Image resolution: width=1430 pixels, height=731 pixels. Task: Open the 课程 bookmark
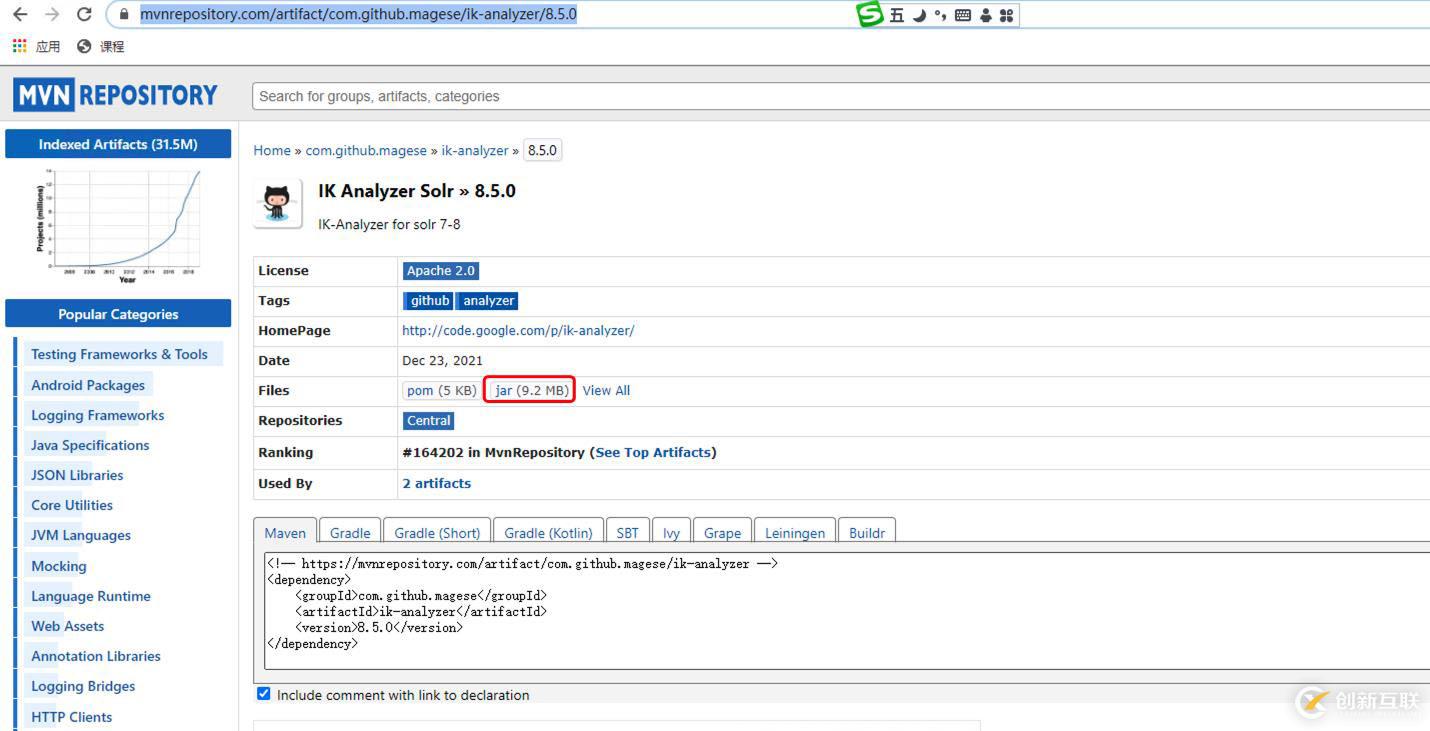pyautogui.click(x=101, y=46)
